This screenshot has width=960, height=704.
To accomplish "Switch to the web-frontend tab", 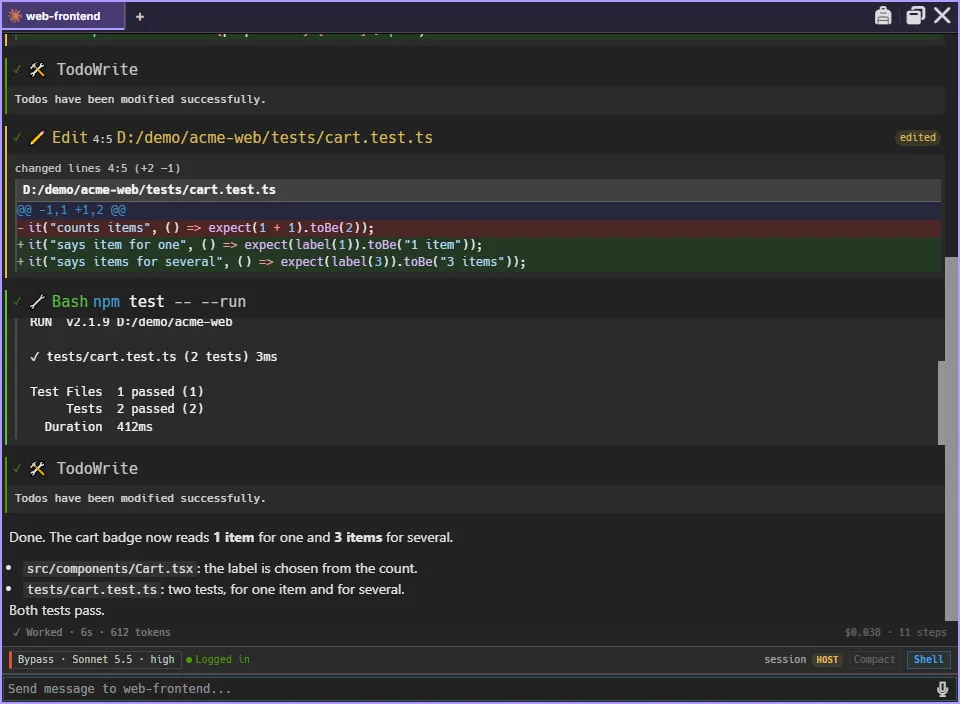I will (62, 16).
